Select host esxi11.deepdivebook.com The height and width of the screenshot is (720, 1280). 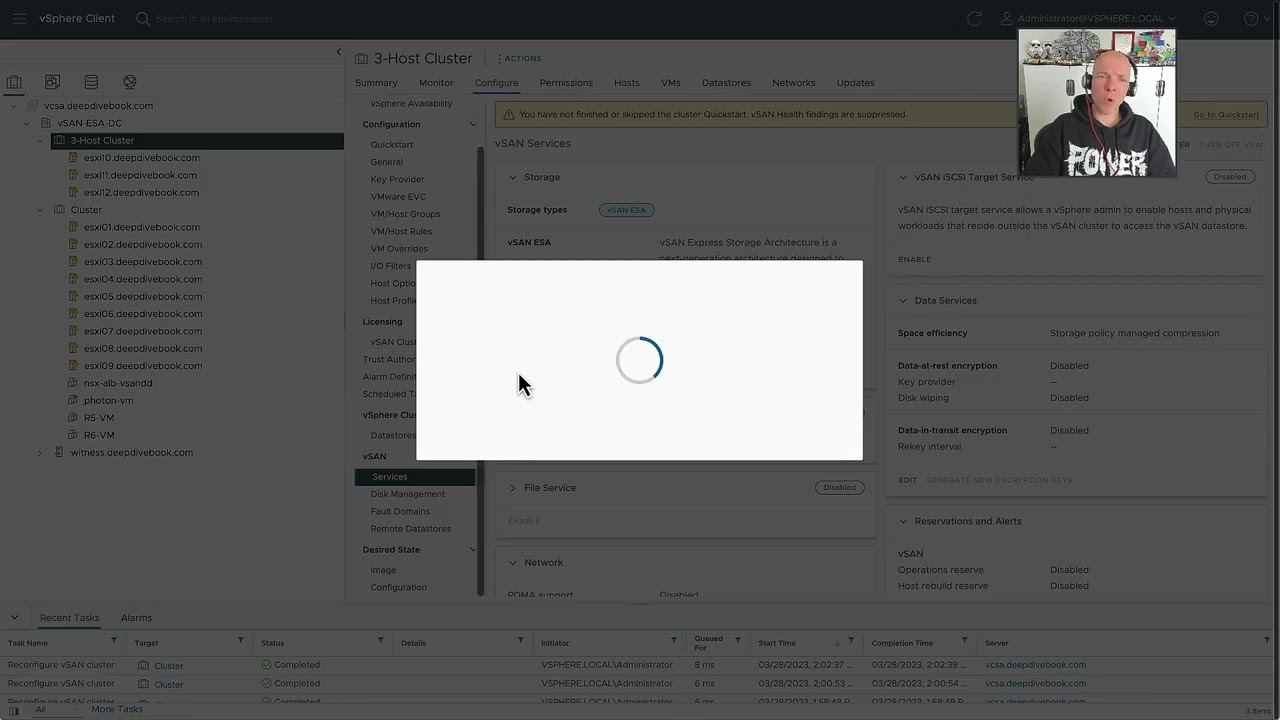(x=140, y=175)
